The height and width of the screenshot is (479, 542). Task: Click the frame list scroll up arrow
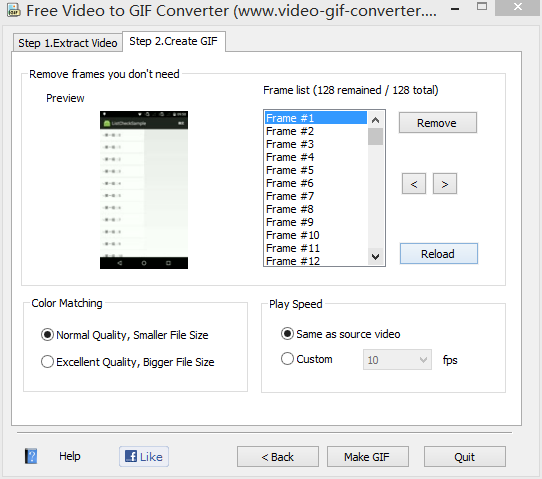click(375, 120)
